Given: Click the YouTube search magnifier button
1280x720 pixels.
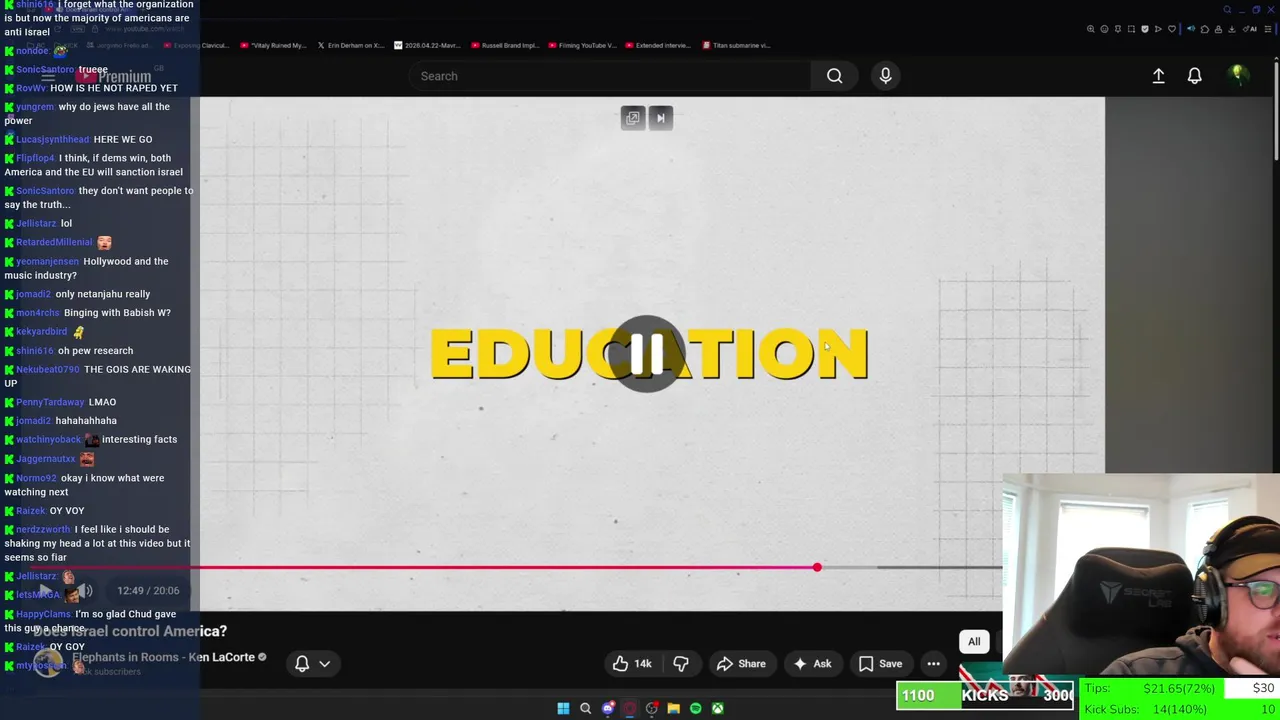Looking at the screenshot, I should [x=834, y=76].
